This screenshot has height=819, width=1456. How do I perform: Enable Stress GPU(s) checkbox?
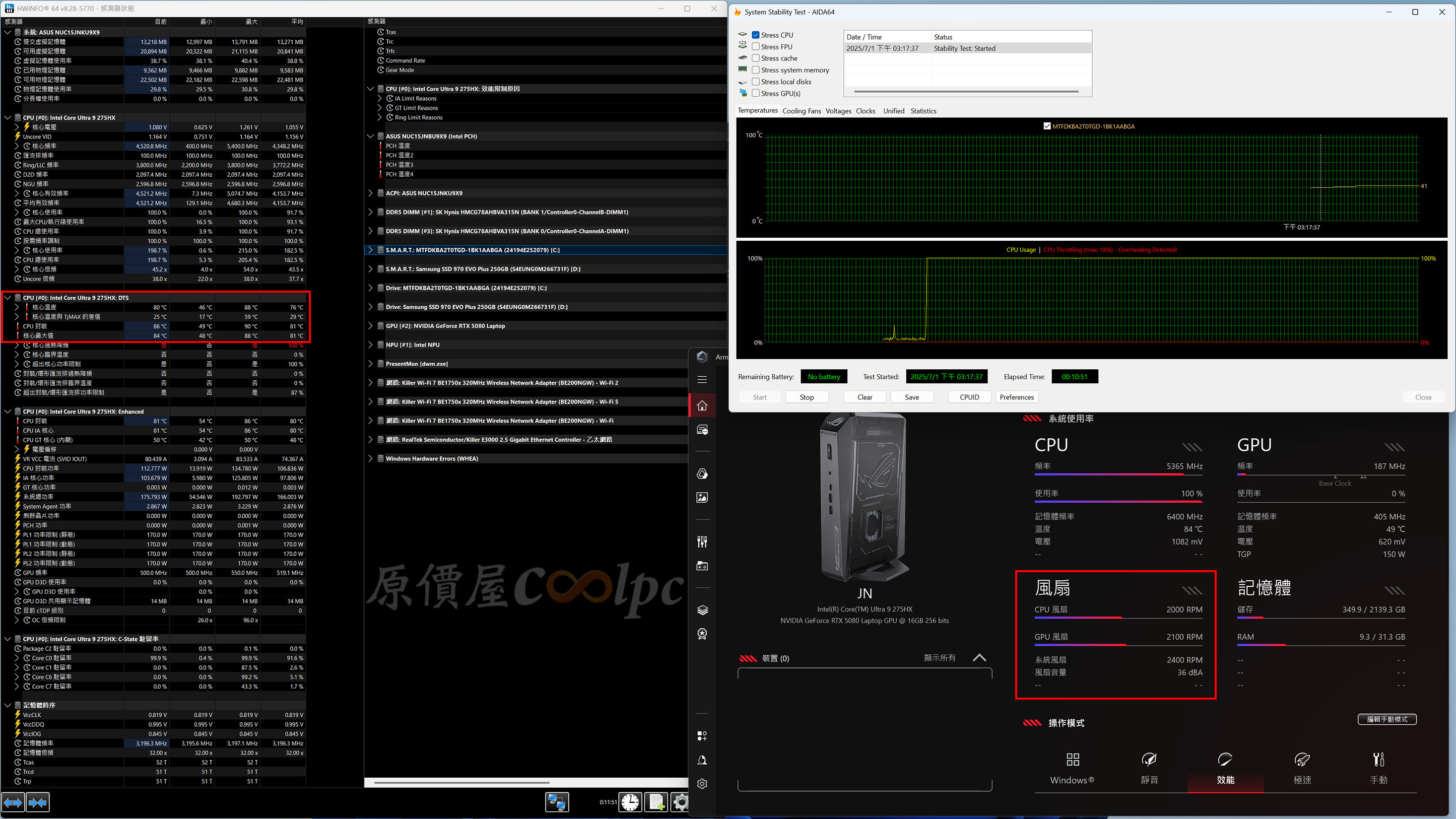coord(755,93)
